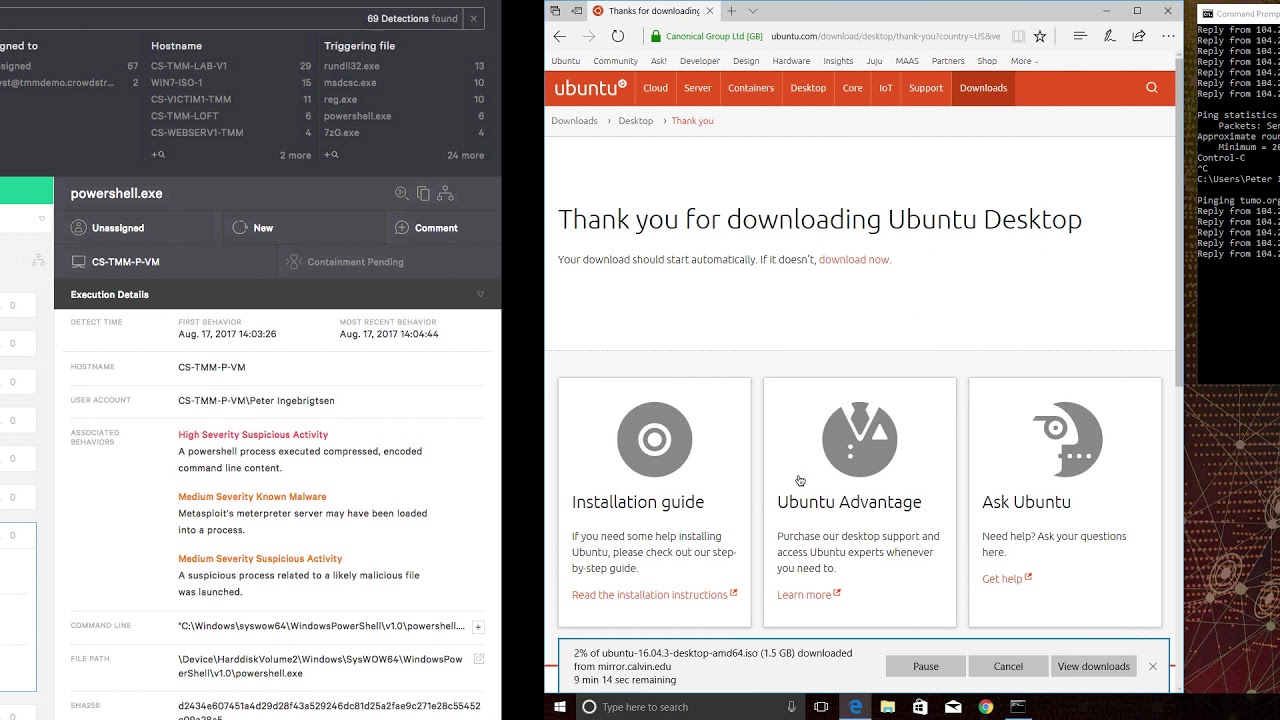Open Edge more options ellipsis
1280x720 pixels.
pos(1168,36)
